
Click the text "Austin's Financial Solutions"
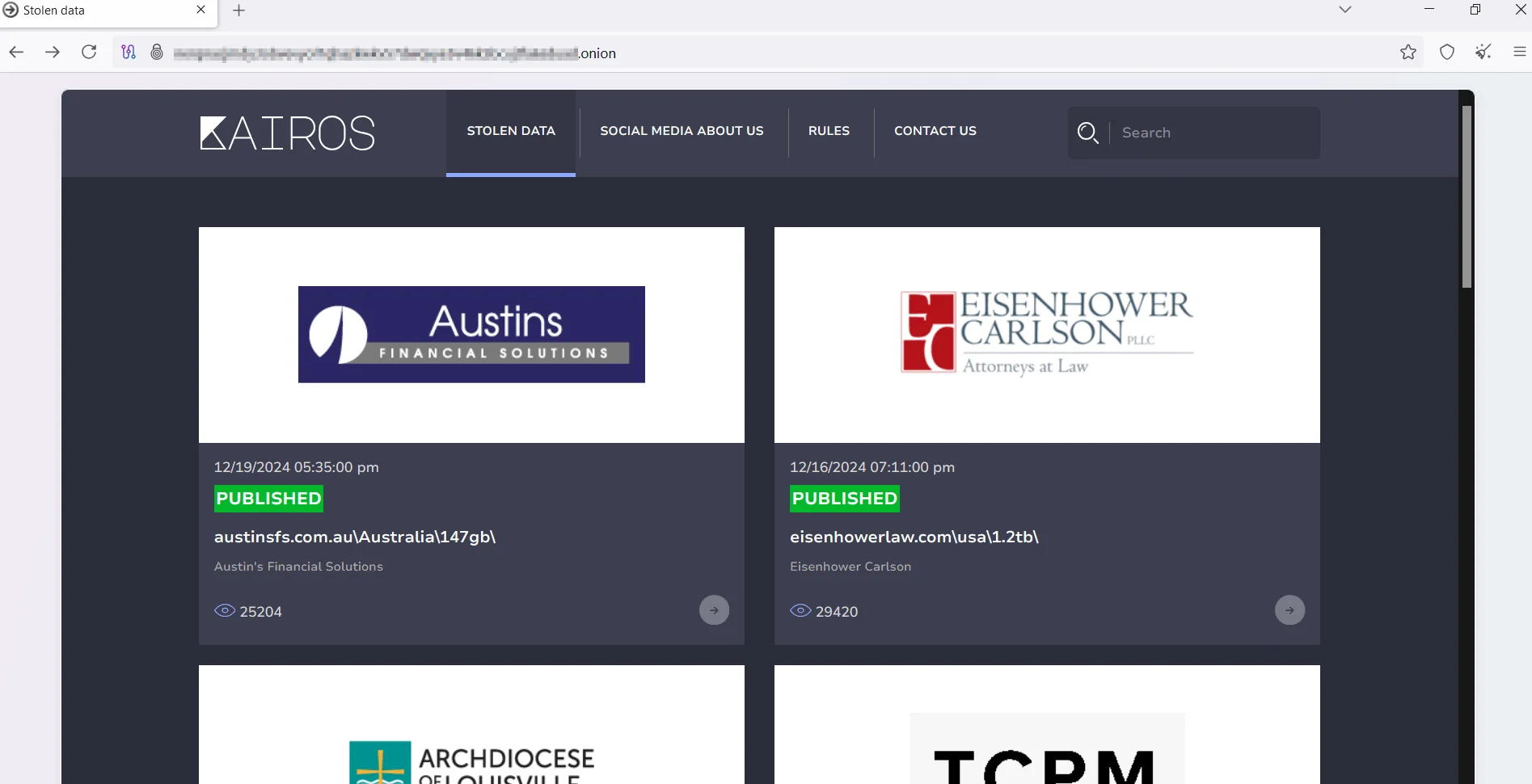[x=298, y=567]
